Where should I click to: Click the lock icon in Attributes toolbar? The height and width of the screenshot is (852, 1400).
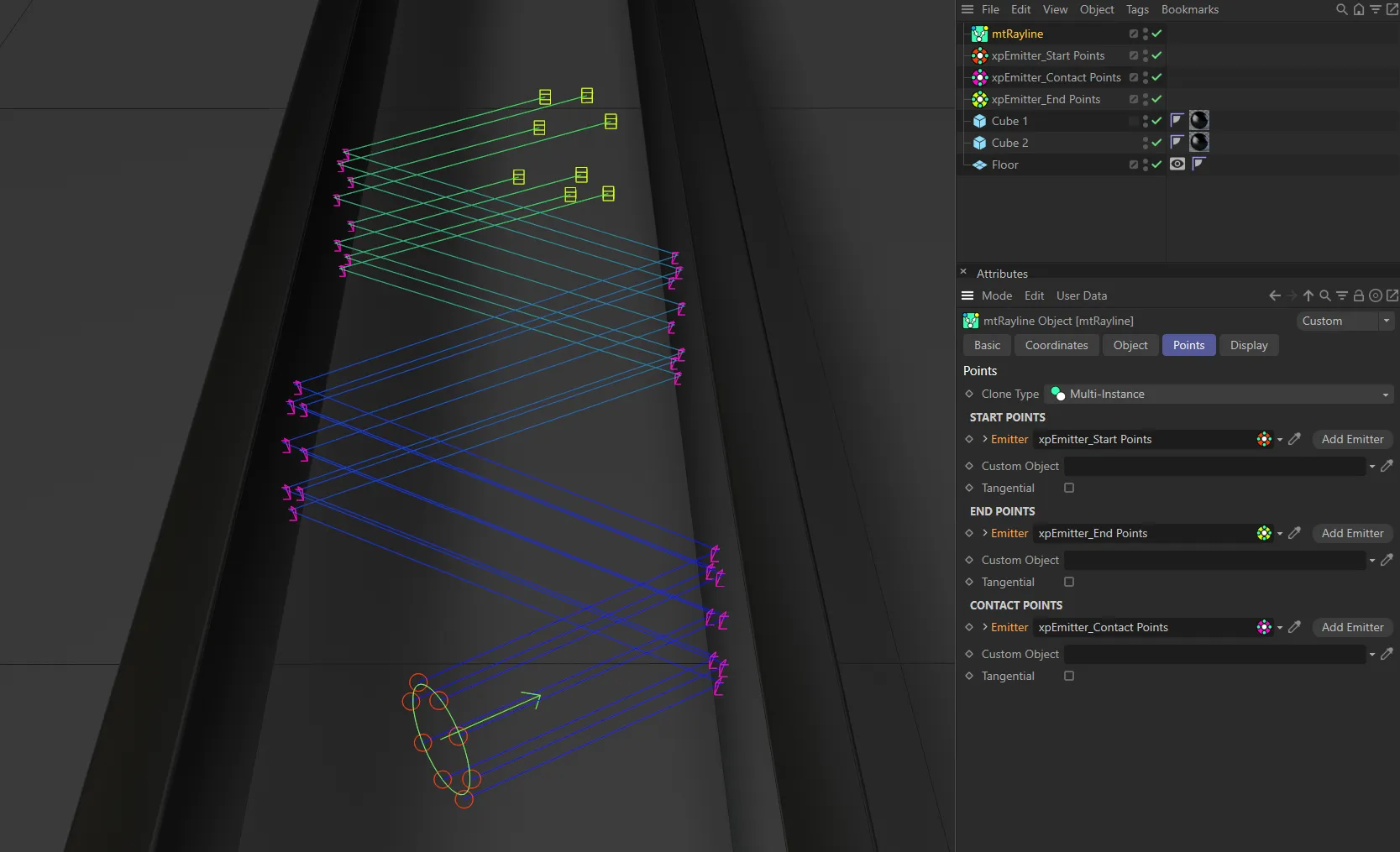[x=1357, y=295]
